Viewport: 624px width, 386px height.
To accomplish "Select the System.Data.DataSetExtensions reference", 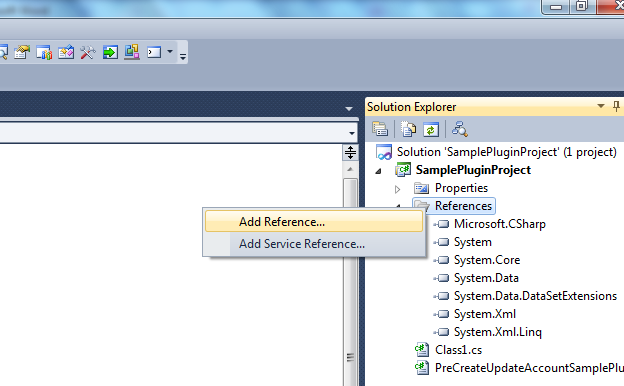I will [x=535, y=296].
